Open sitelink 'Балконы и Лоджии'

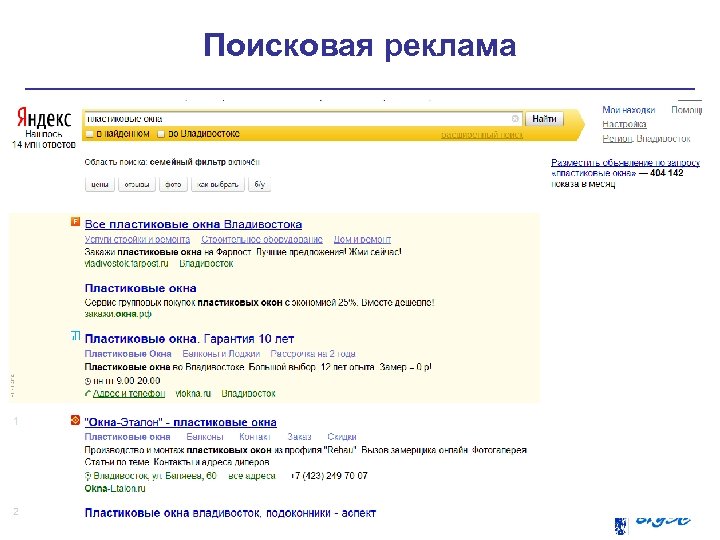pos(221,354)
